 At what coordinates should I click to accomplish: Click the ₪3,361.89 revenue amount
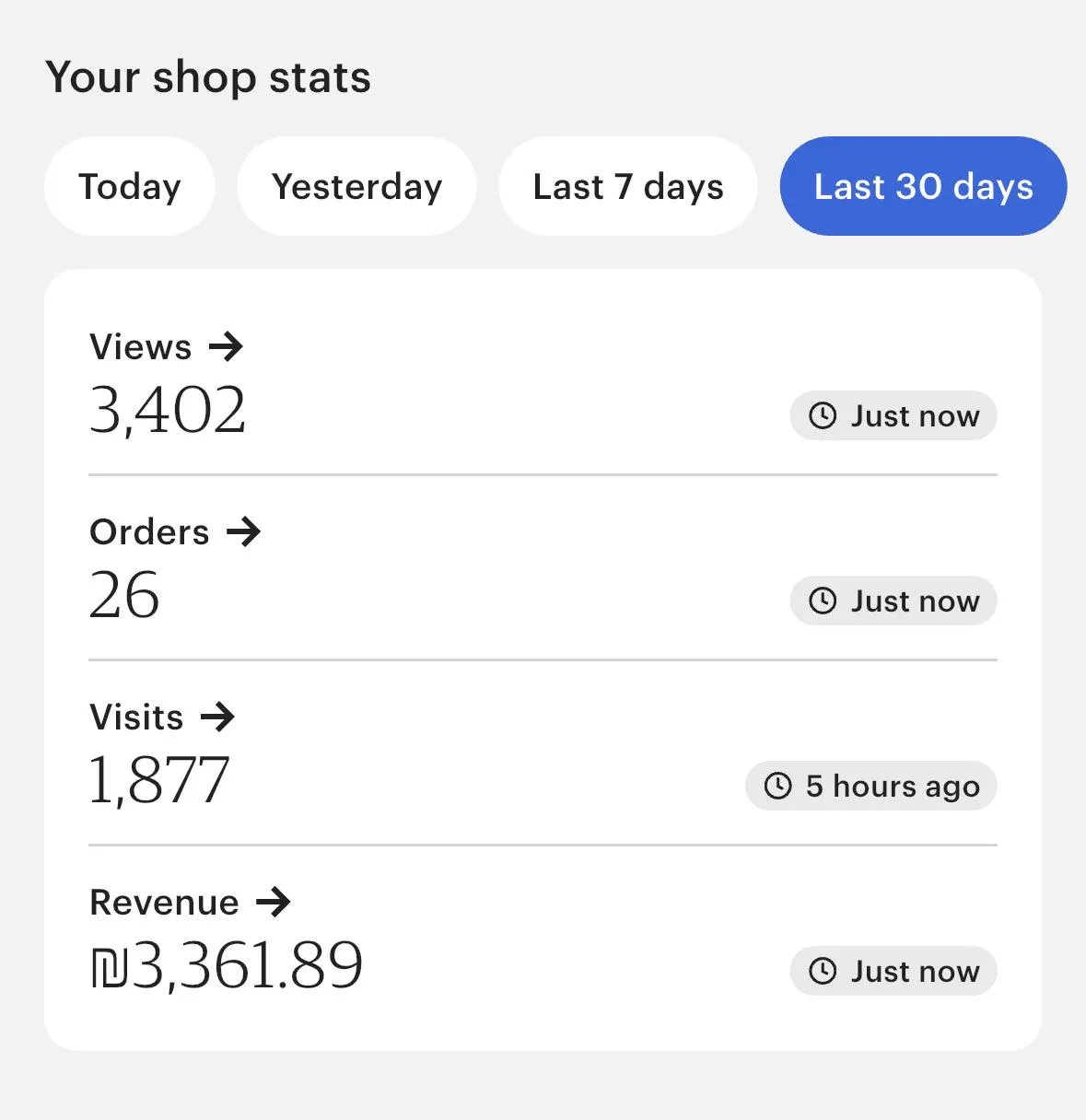227,965
